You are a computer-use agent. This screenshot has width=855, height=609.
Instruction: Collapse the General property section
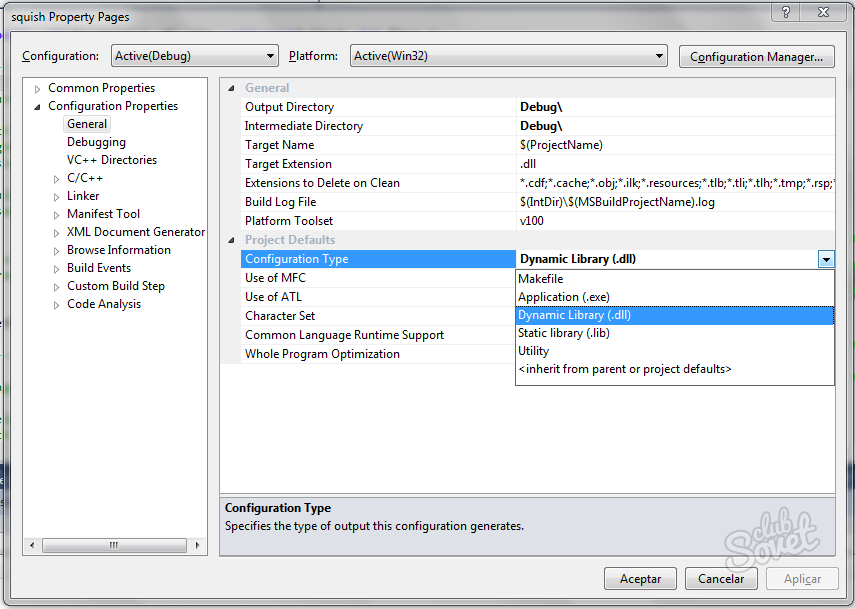coord(231,88)
